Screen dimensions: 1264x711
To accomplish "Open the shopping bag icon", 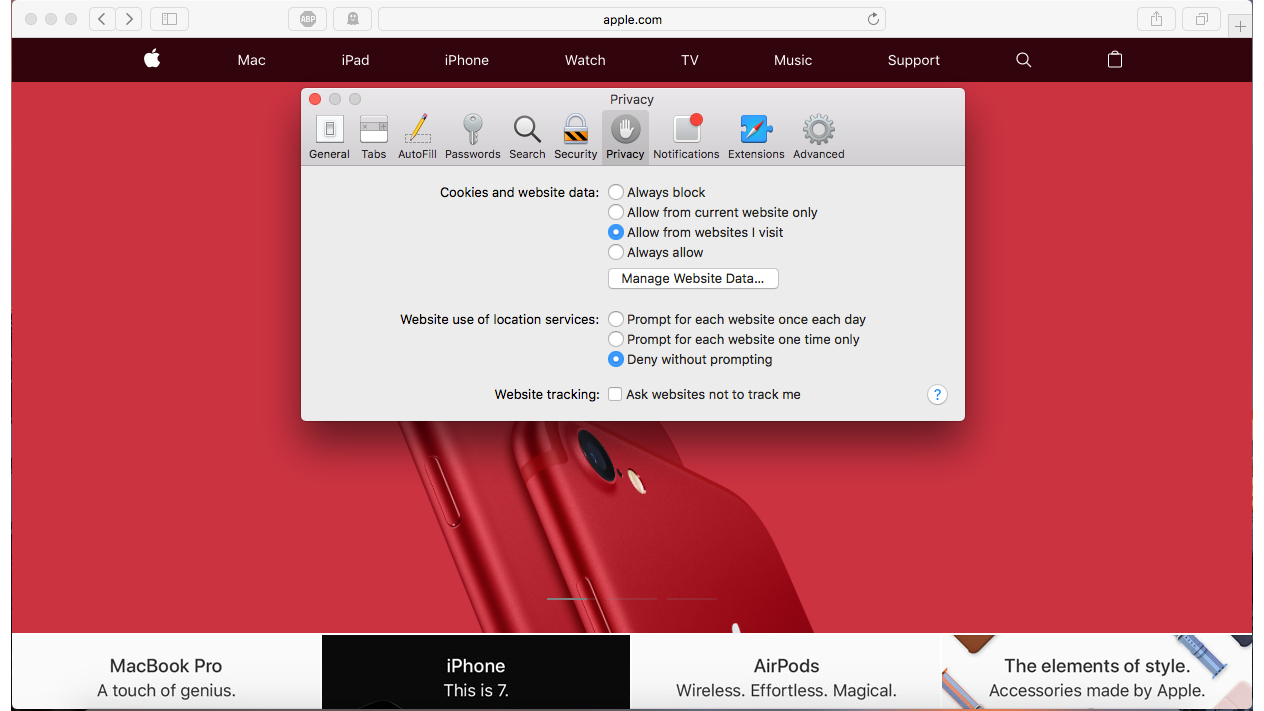I will tap(1115, 60).
